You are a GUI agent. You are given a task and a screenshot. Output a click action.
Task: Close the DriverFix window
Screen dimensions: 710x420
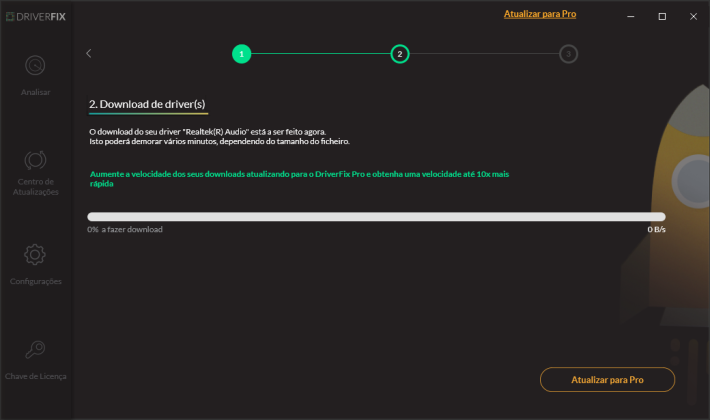(693, 17)
